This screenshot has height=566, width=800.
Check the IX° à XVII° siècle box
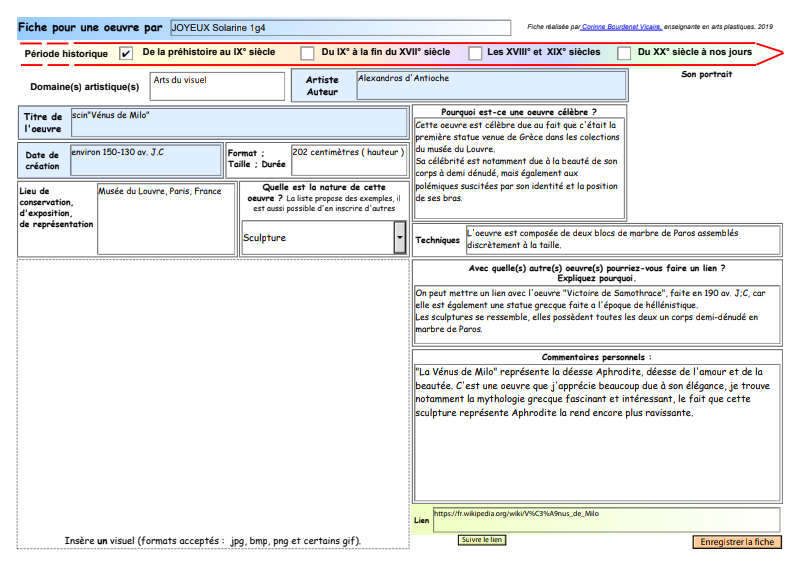(x=309, y=53)
